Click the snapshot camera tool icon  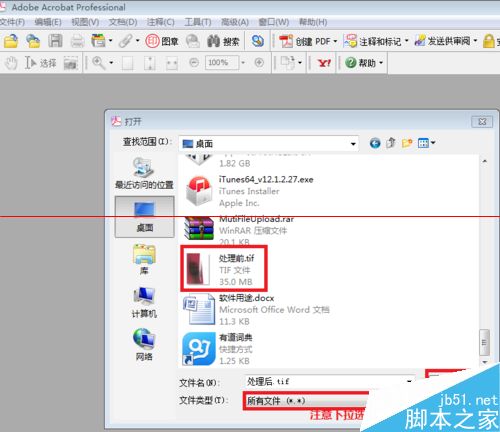(x=71, y=63)
